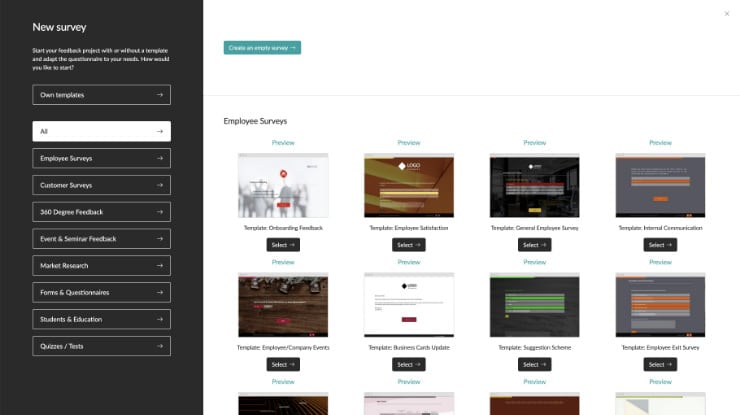Click the 'Template: Employee/Company Events' caption

[x=283, y=347]
